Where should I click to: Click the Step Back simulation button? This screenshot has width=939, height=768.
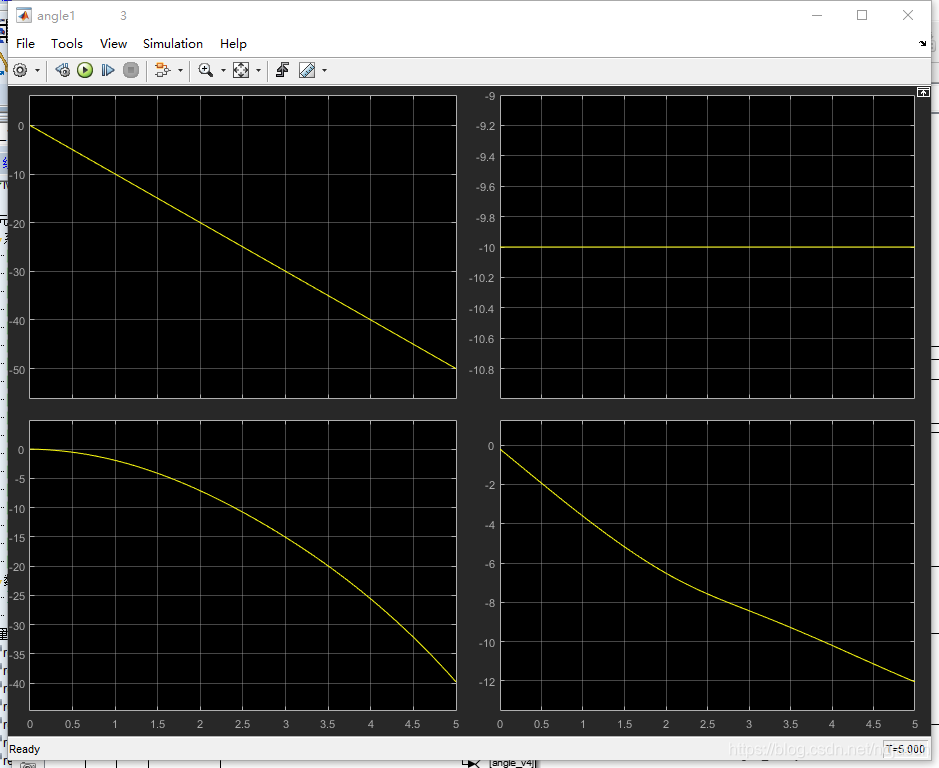(x=62, y=70)
